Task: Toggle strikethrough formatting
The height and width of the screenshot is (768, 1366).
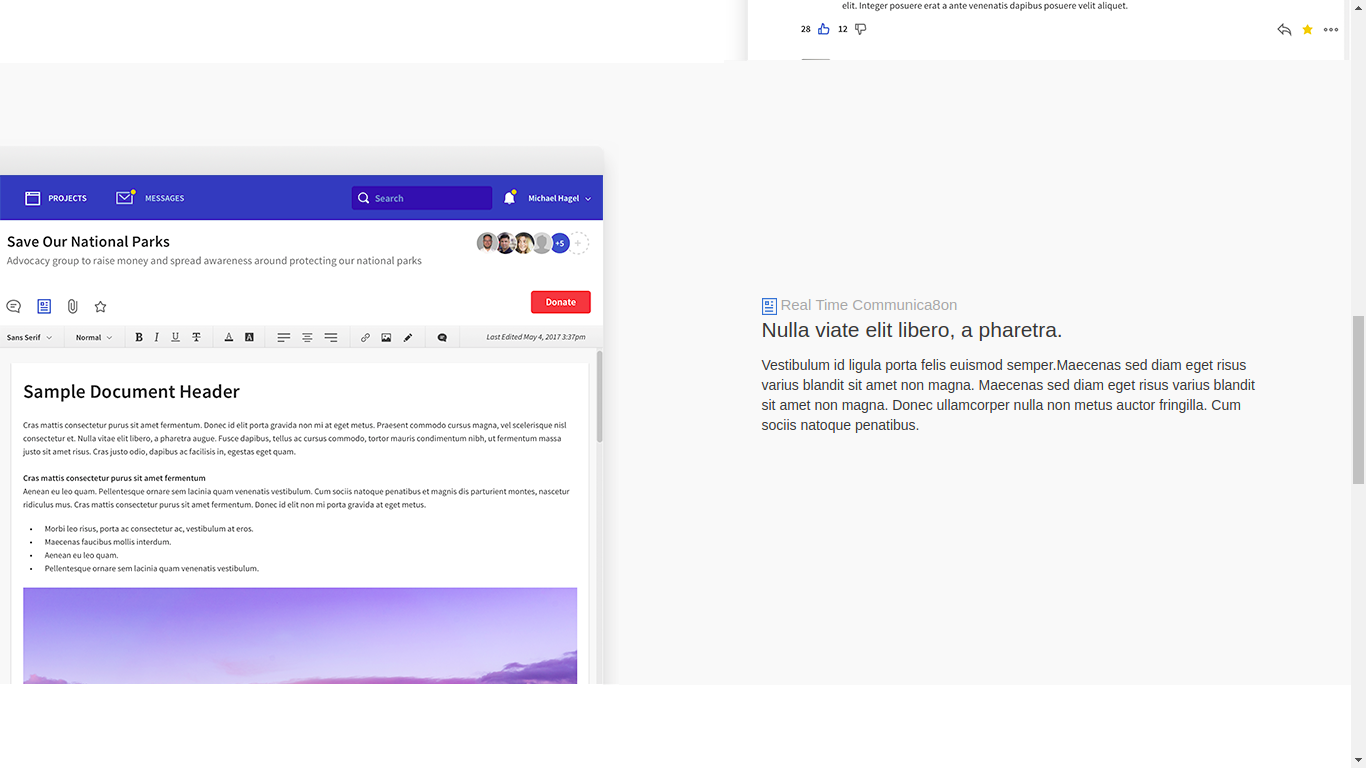Action: [196, 337]
